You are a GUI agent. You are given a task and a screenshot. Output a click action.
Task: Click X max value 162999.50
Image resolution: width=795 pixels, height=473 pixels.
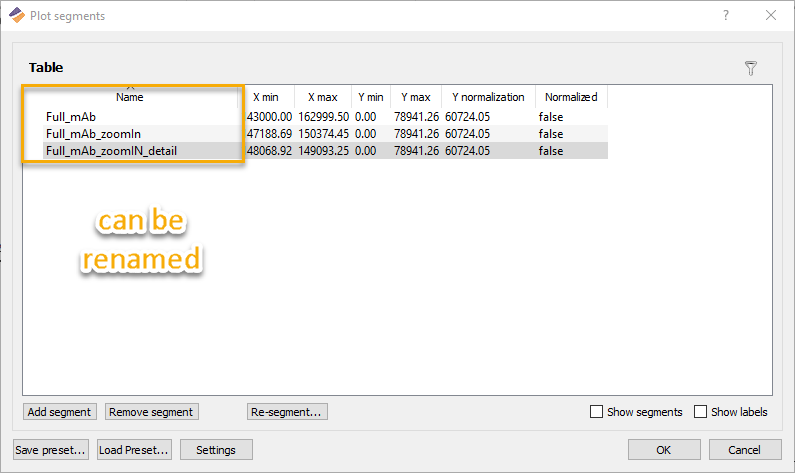323,117
